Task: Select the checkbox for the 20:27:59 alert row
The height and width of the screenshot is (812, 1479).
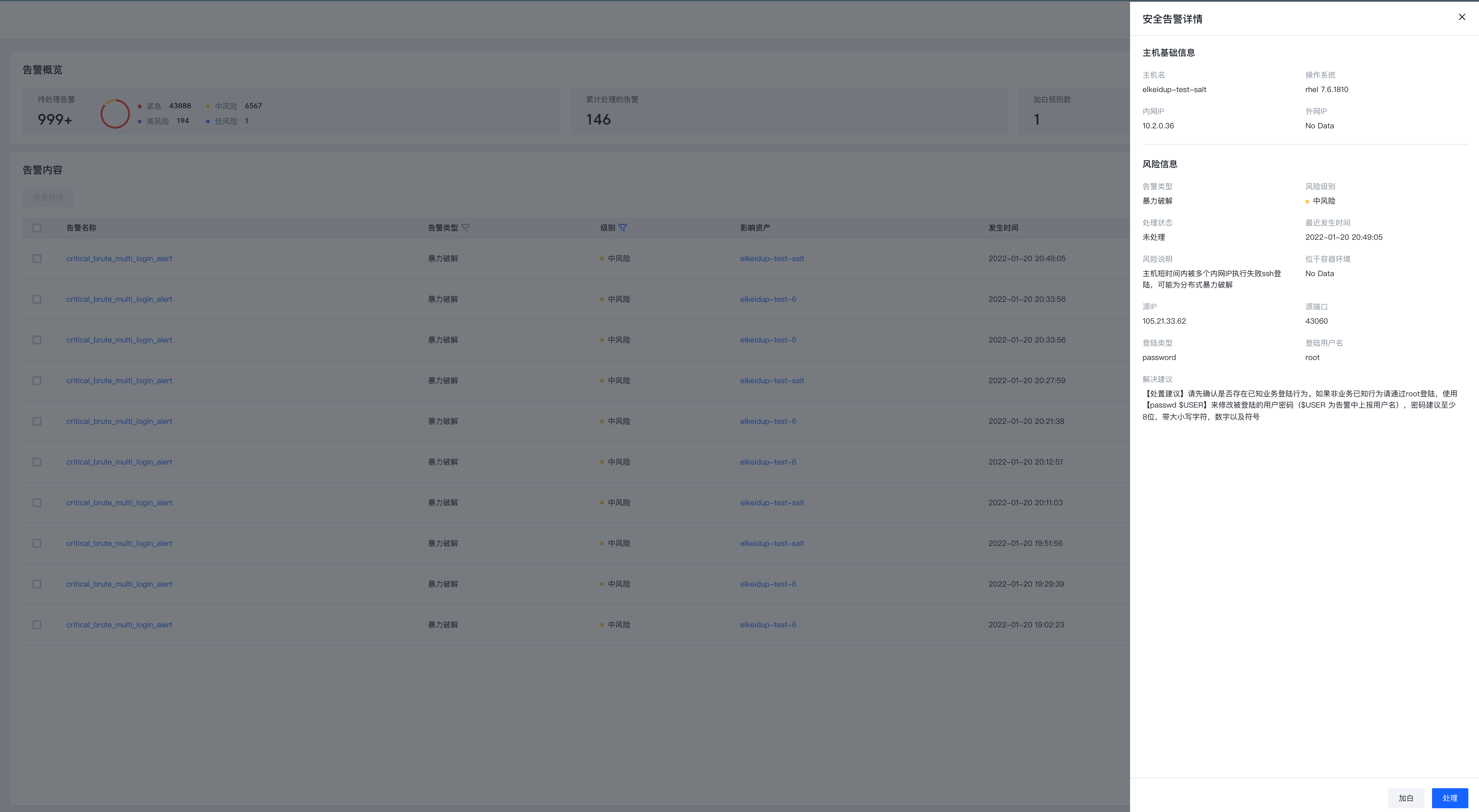Action: (37, 381)
